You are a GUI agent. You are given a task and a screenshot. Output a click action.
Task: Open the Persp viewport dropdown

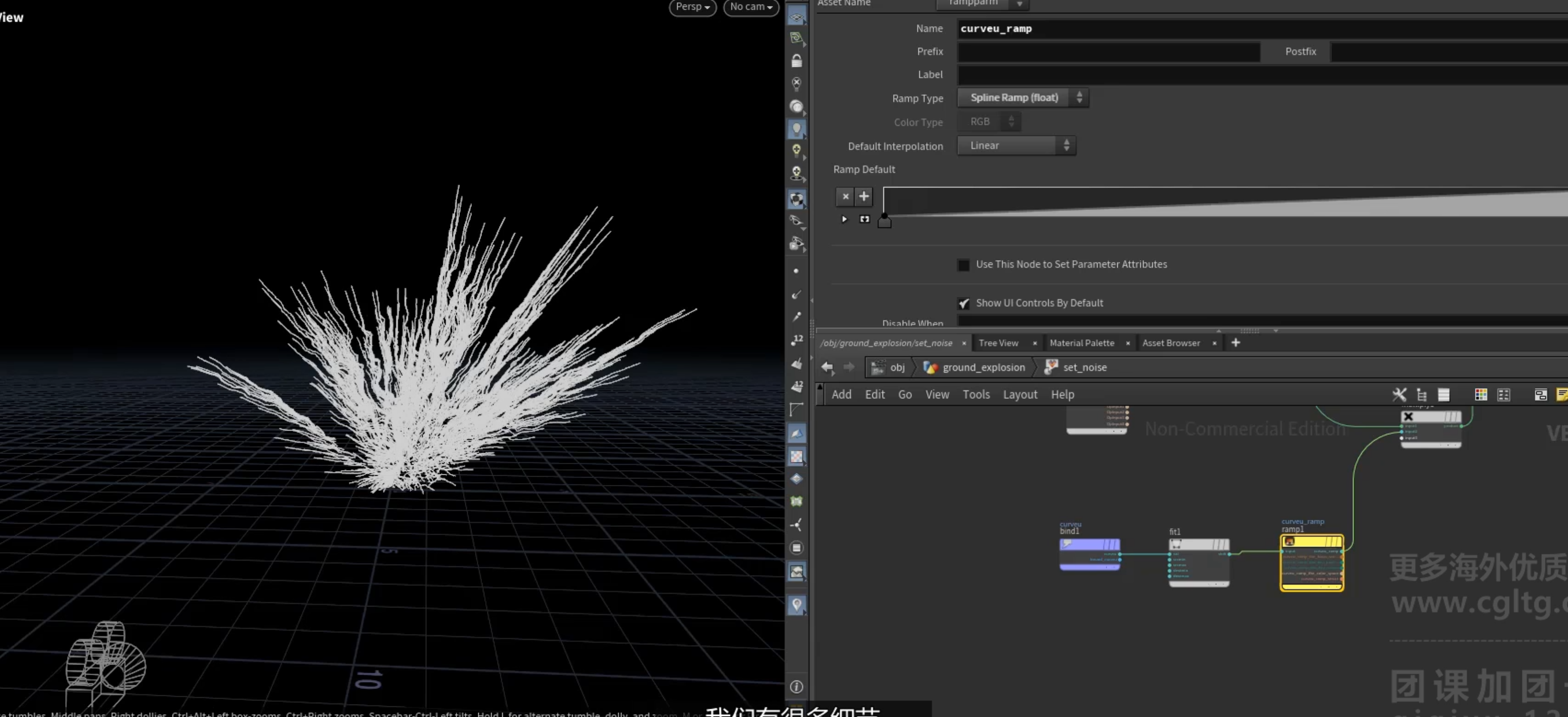pyautogui.click(x=693, y=7)
